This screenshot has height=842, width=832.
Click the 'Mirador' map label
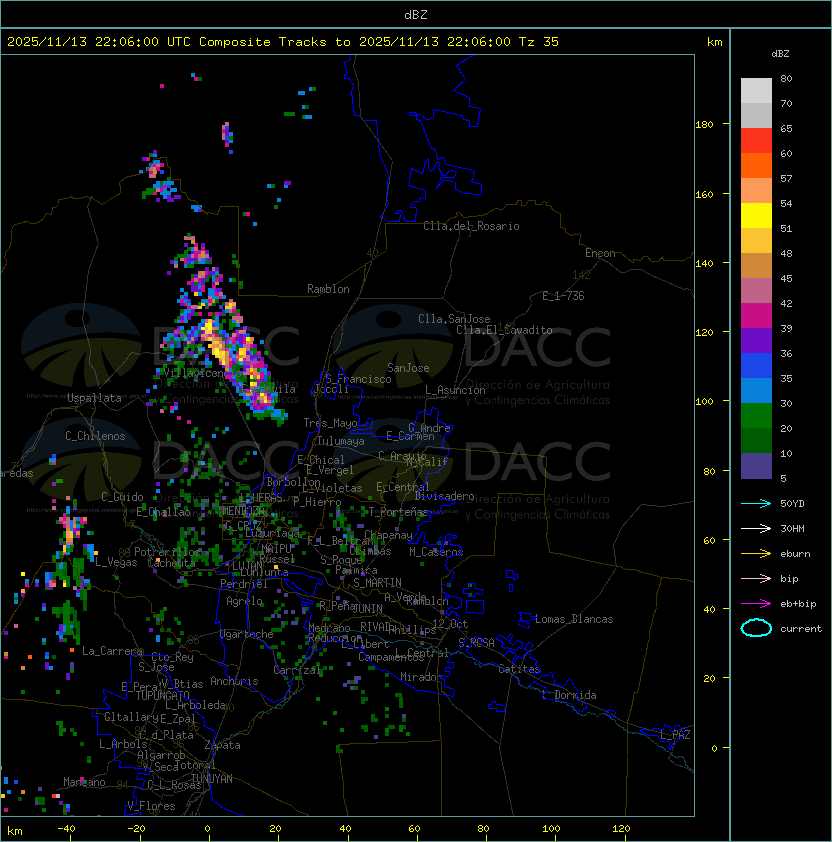pos(421,677)
